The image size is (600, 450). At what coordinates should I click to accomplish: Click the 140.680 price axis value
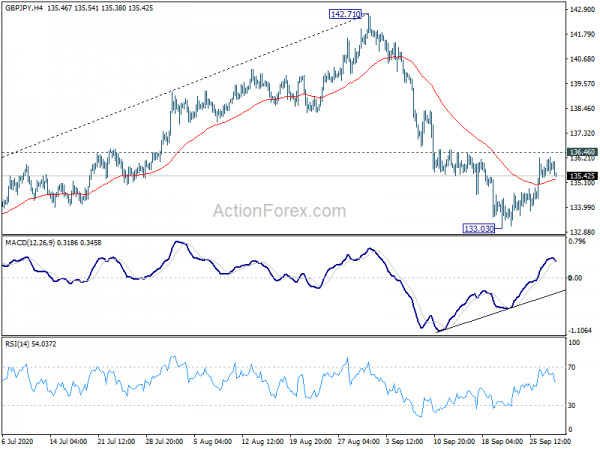(x=582, y=59)
